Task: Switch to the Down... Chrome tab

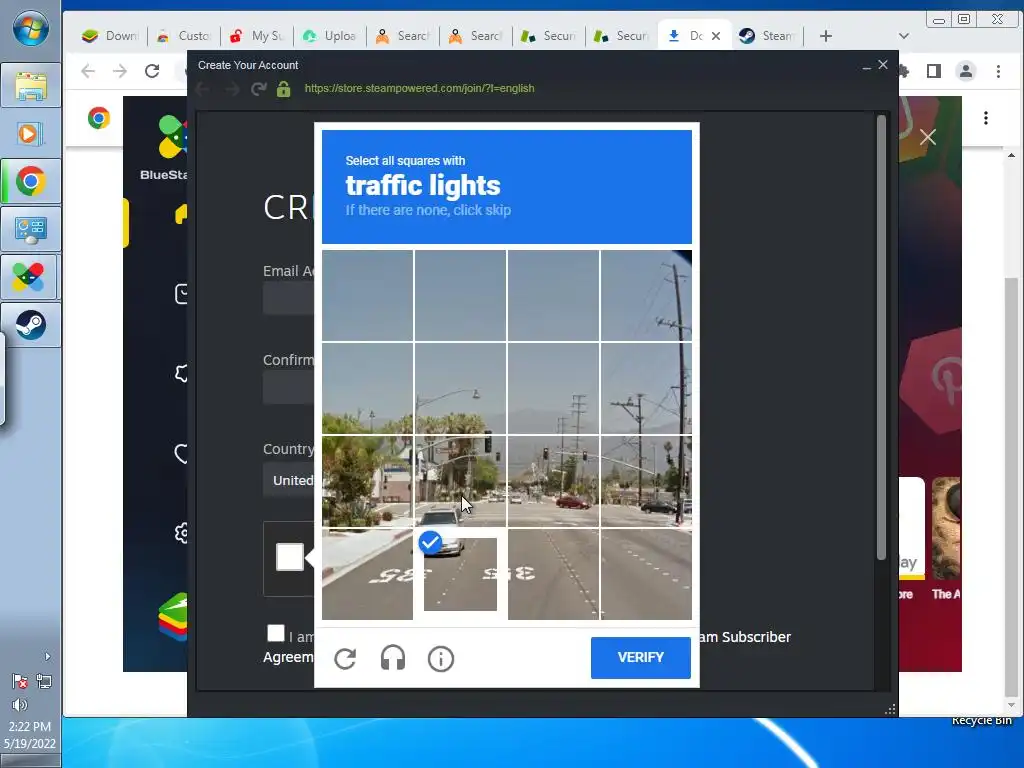Action: point(110,36)
